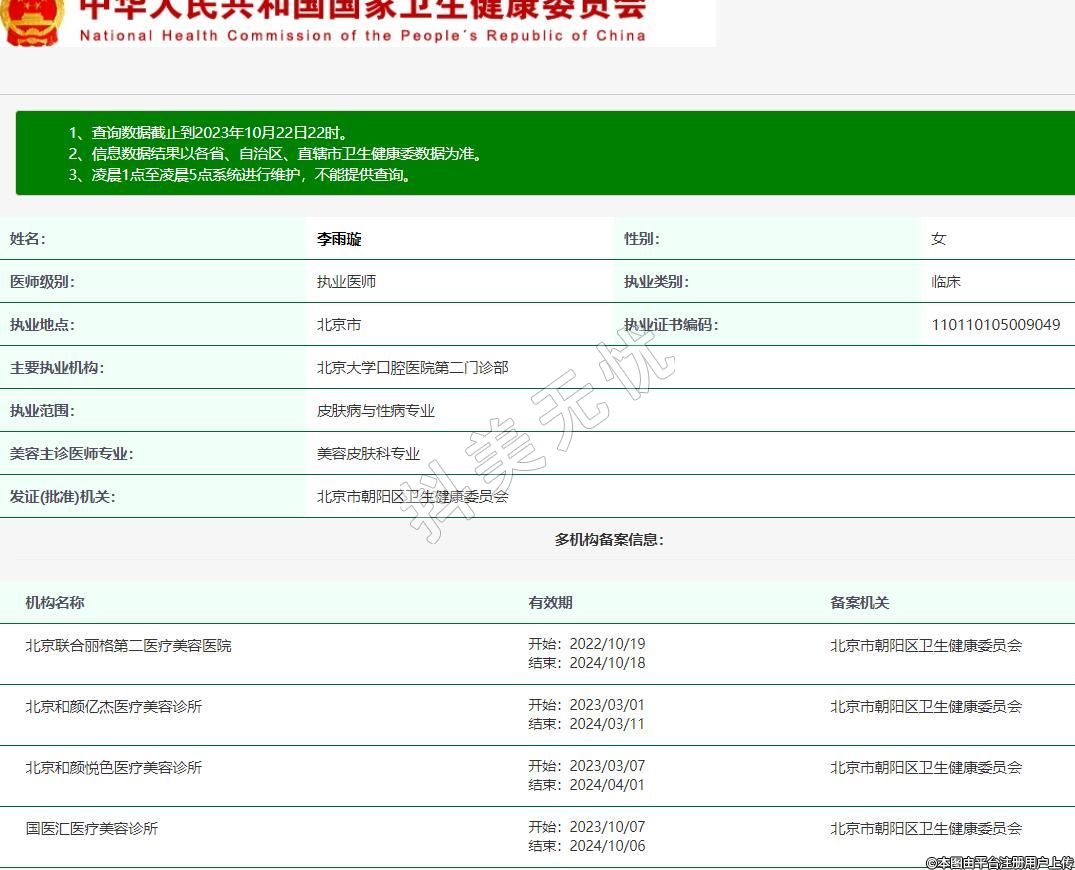Viewport: 1075px width, 870px height.
Task: Click the 有效期 column header
Action: click(550, 603)
